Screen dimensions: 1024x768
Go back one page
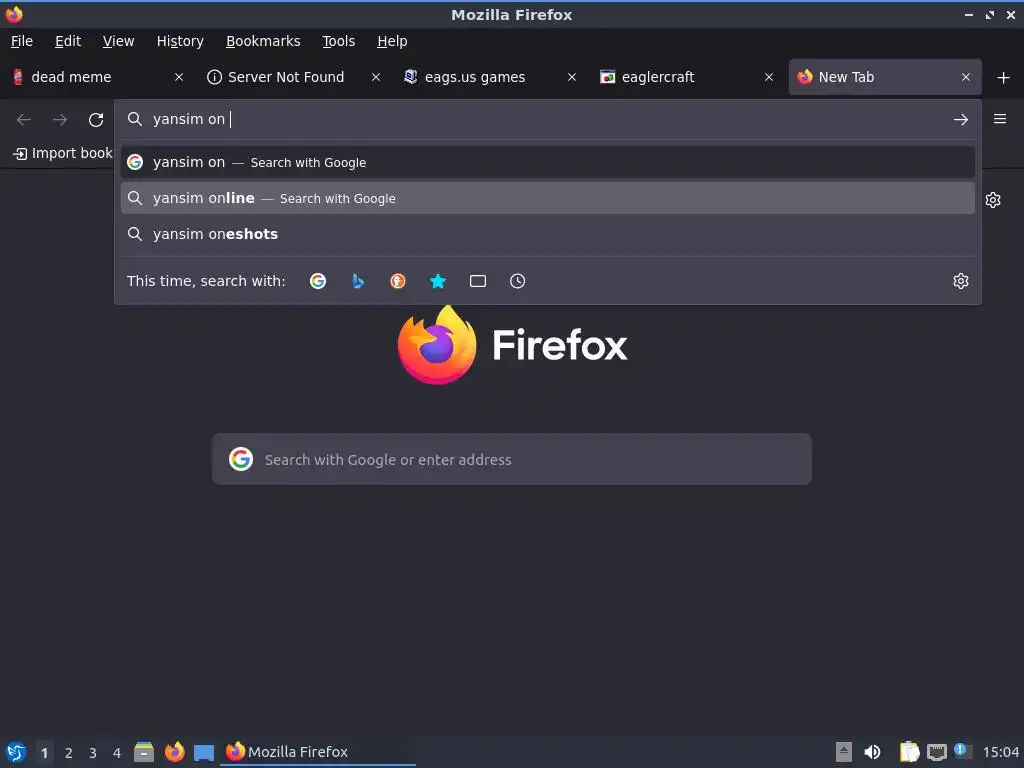click(x=24, y=120)
